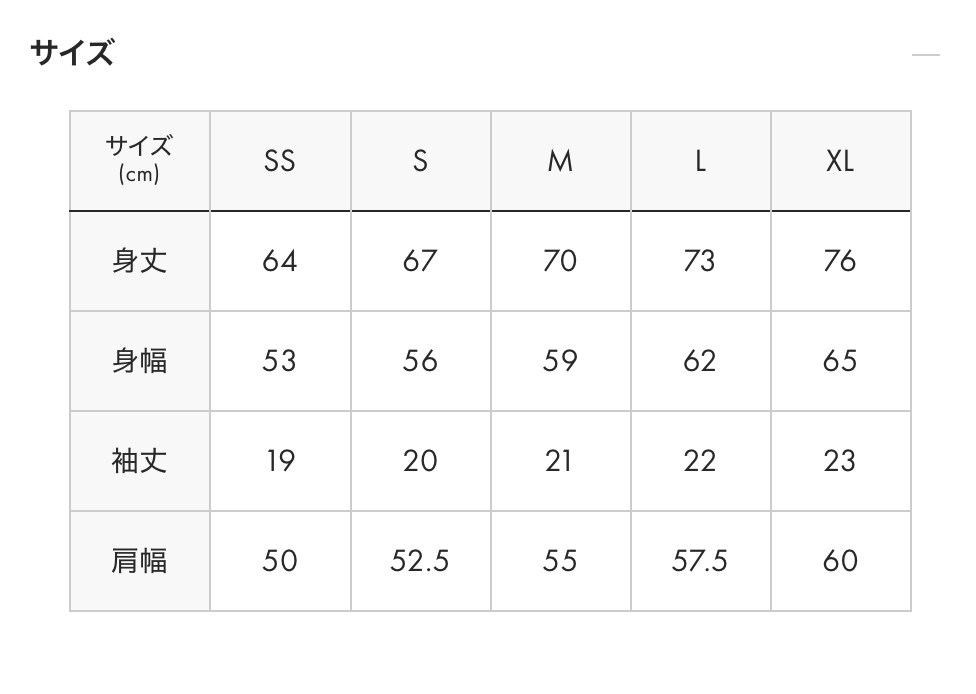Select the SS size column header

tap(280, 161)
